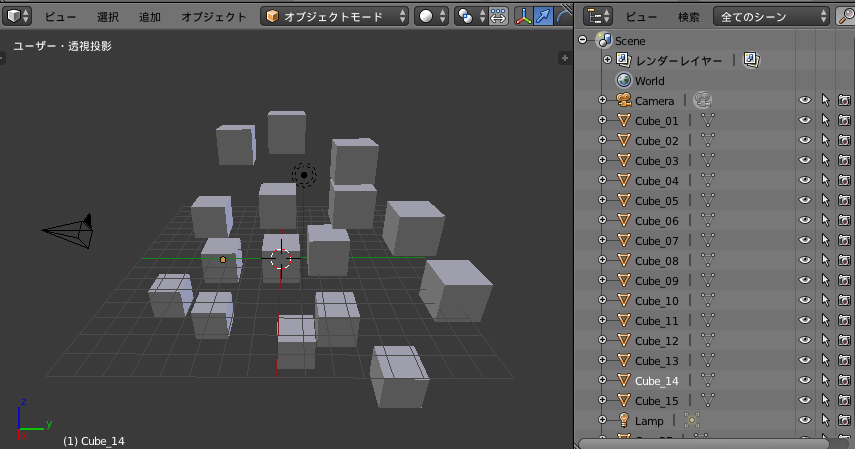Viewport: 855px width, 449px height.
Task: Click the Camera object icon
Action: 623,100
